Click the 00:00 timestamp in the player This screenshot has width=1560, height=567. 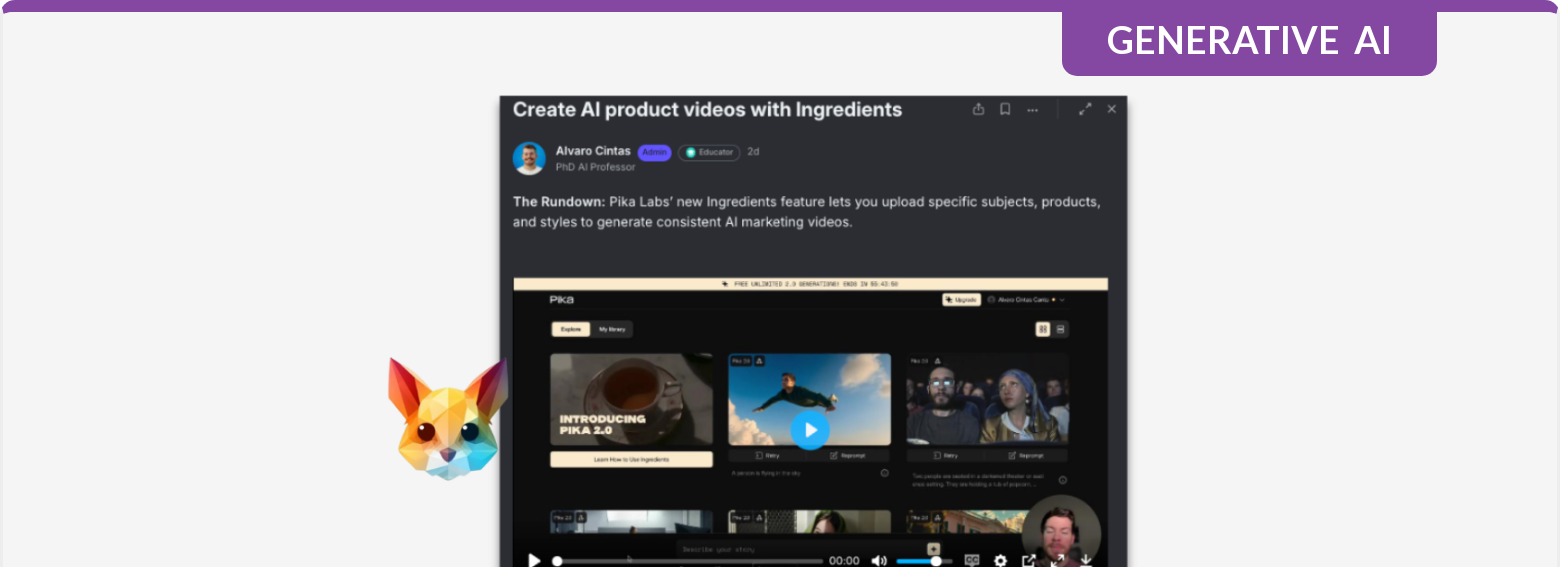pyautogui.click(x=845, y=561)
